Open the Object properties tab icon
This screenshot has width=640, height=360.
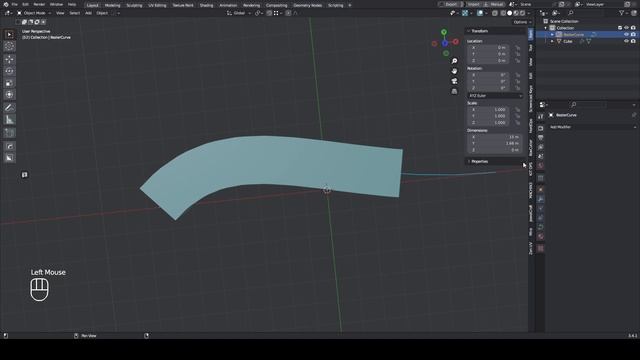pos(540,190)
